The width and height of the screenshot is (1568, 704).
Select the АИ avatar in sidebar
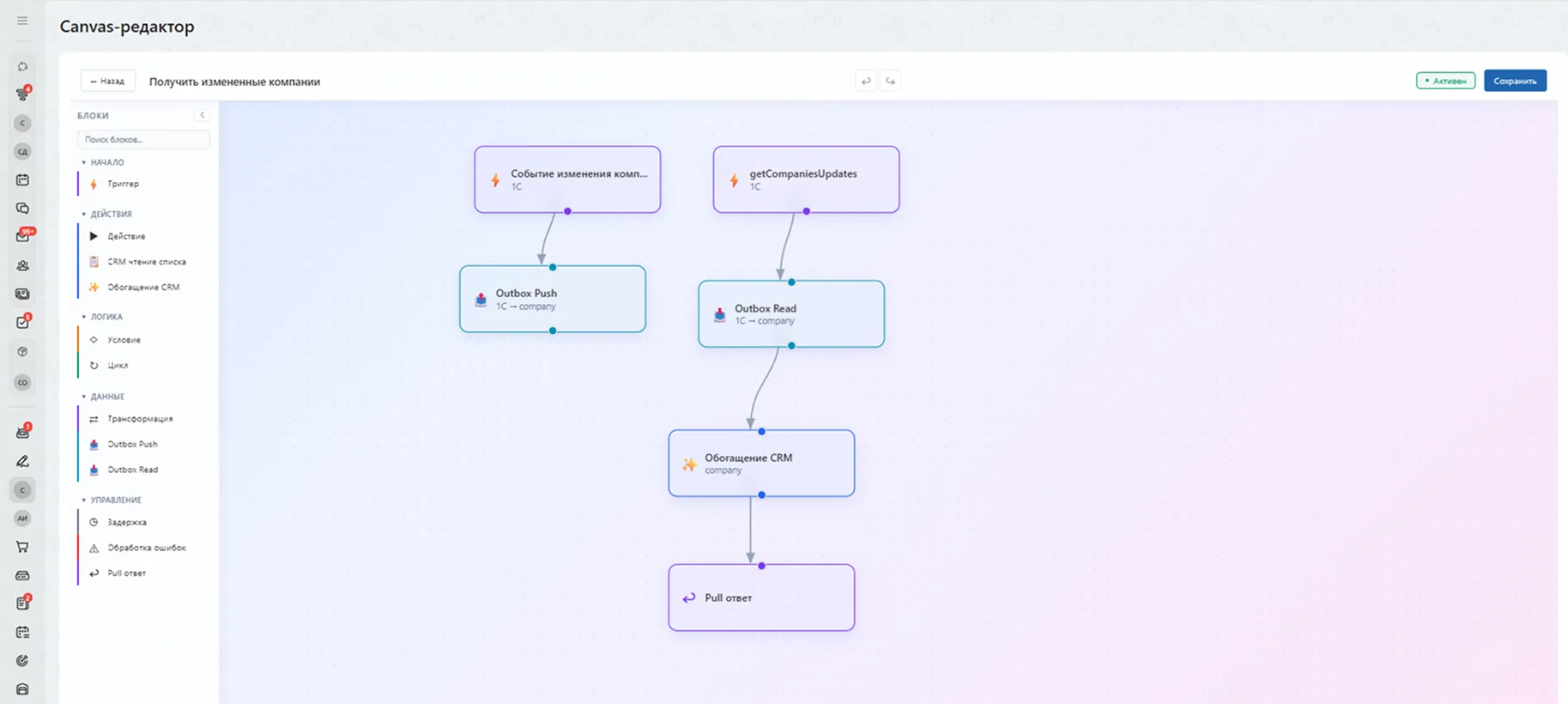[22, 518]
